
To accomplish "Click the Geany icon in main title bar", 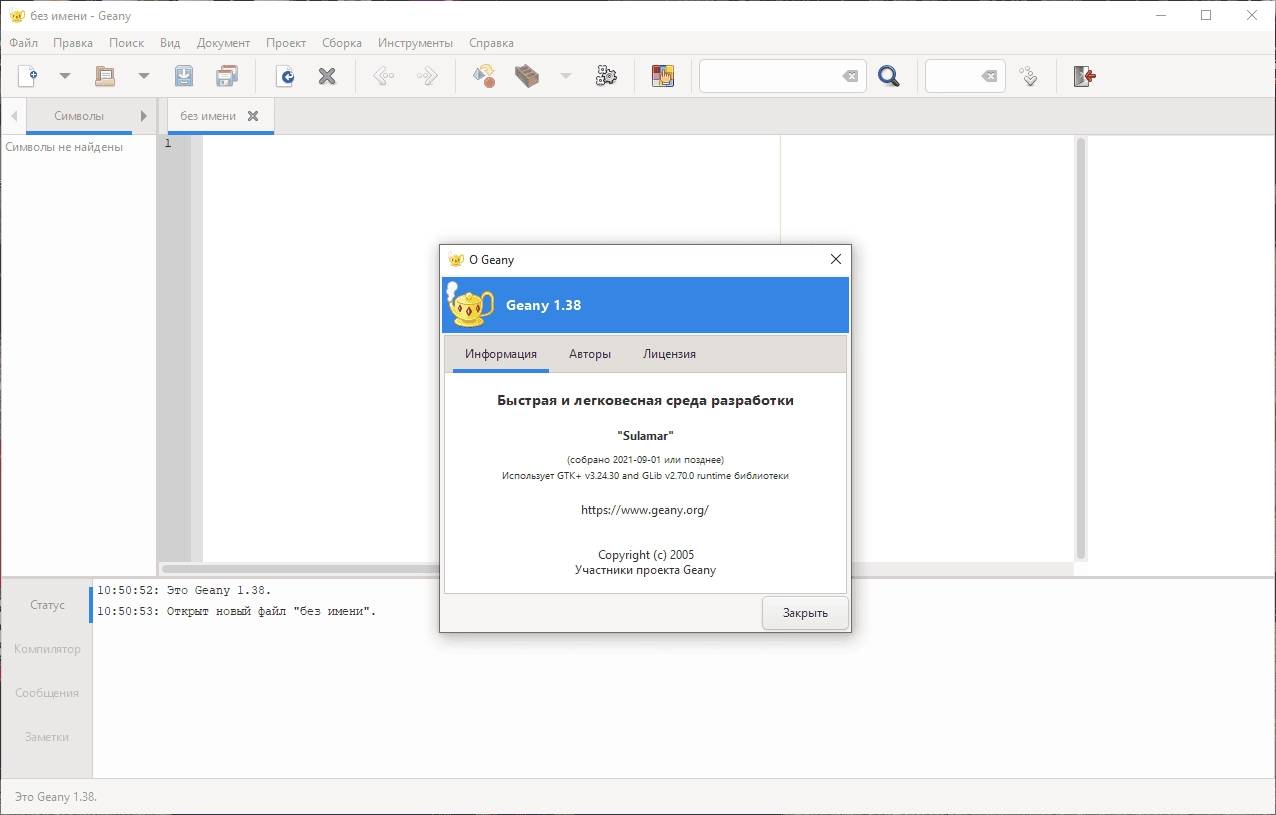I will pos(17,16).
